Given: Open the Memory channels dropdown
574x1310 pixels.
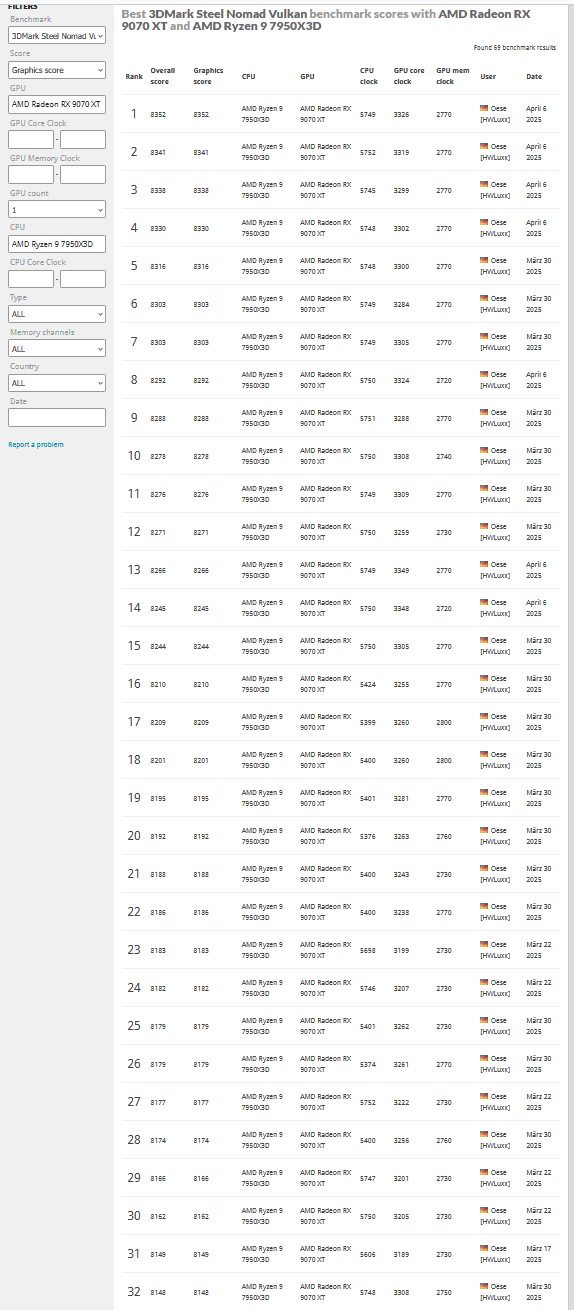Looking at the screenshot, I should [x=57, y=348].
